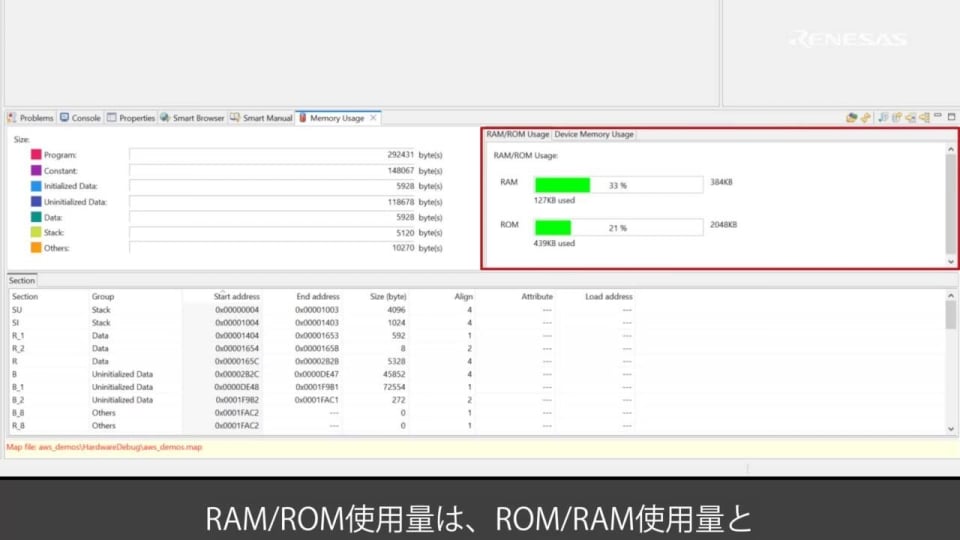
Task: Open the Properties tab
Action: (131, 118)
